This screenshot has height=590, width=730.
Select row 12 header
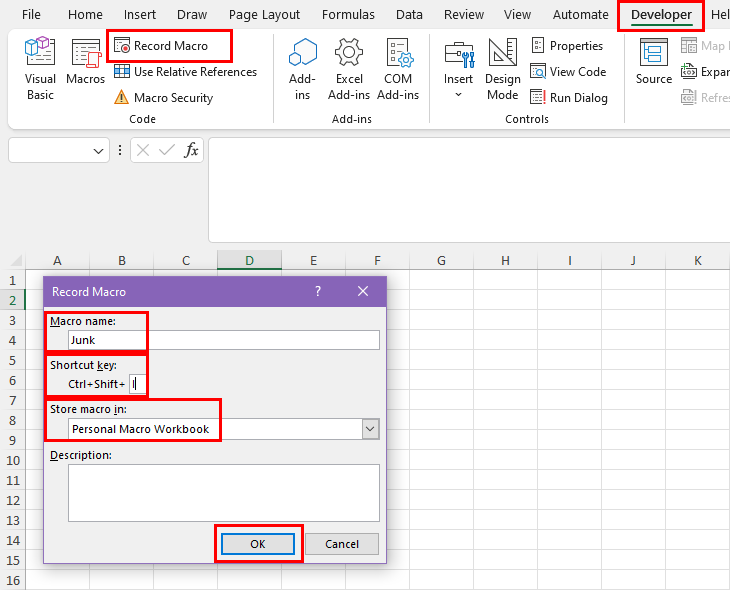pyautogui.click(x=13, y=501)
